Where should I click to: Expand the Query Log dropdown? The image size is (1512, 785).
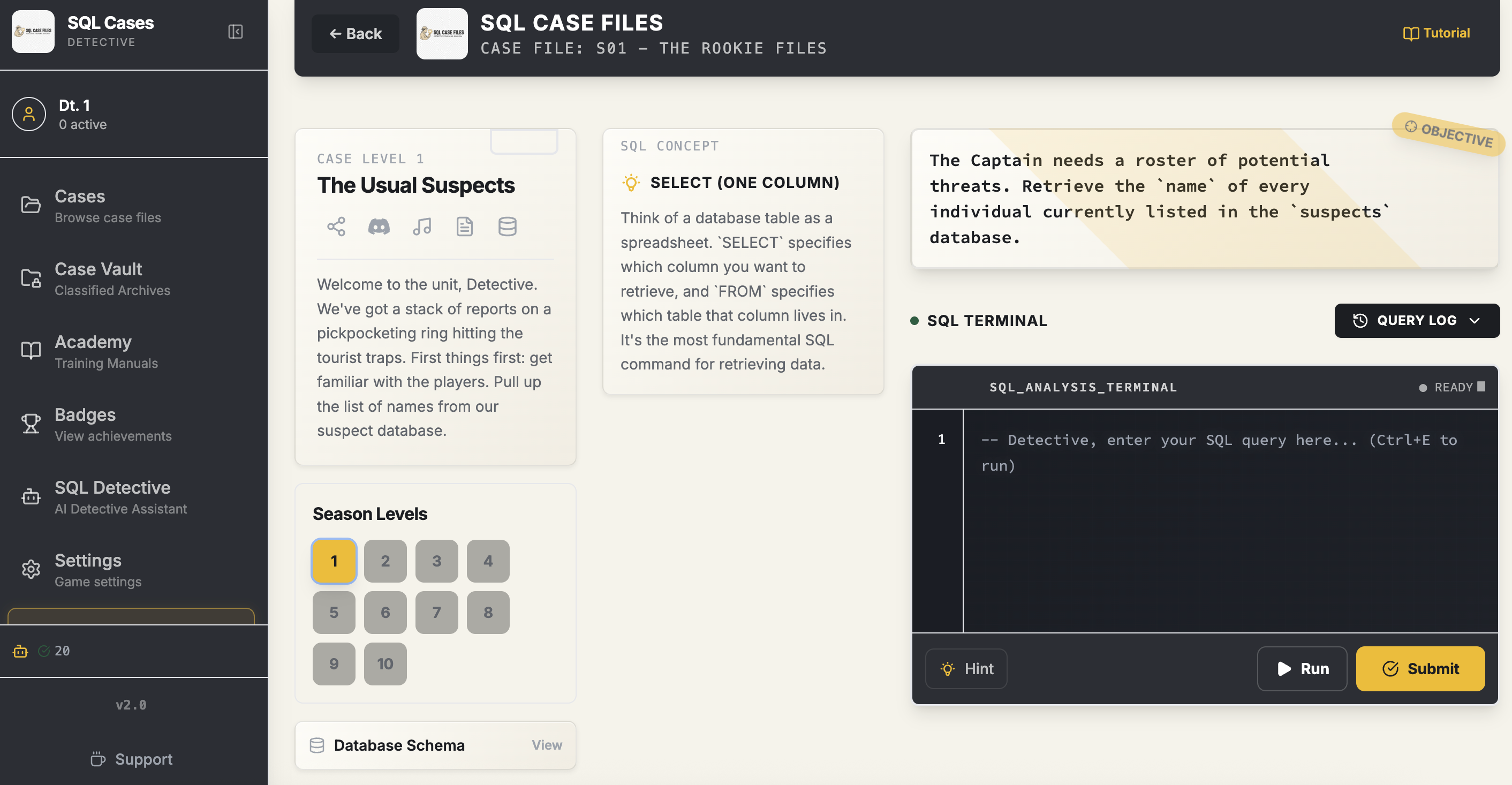pyautogui.click(x=1416, y=321)
